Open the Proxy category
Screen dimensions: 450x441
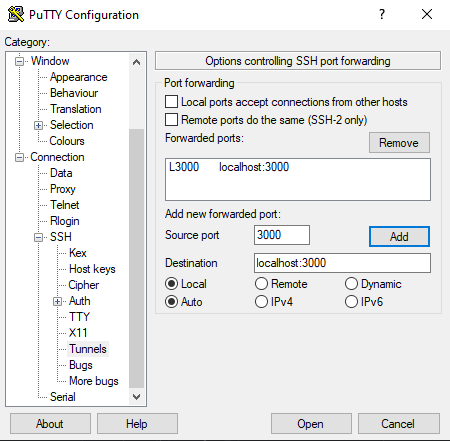tap(63, 189)
